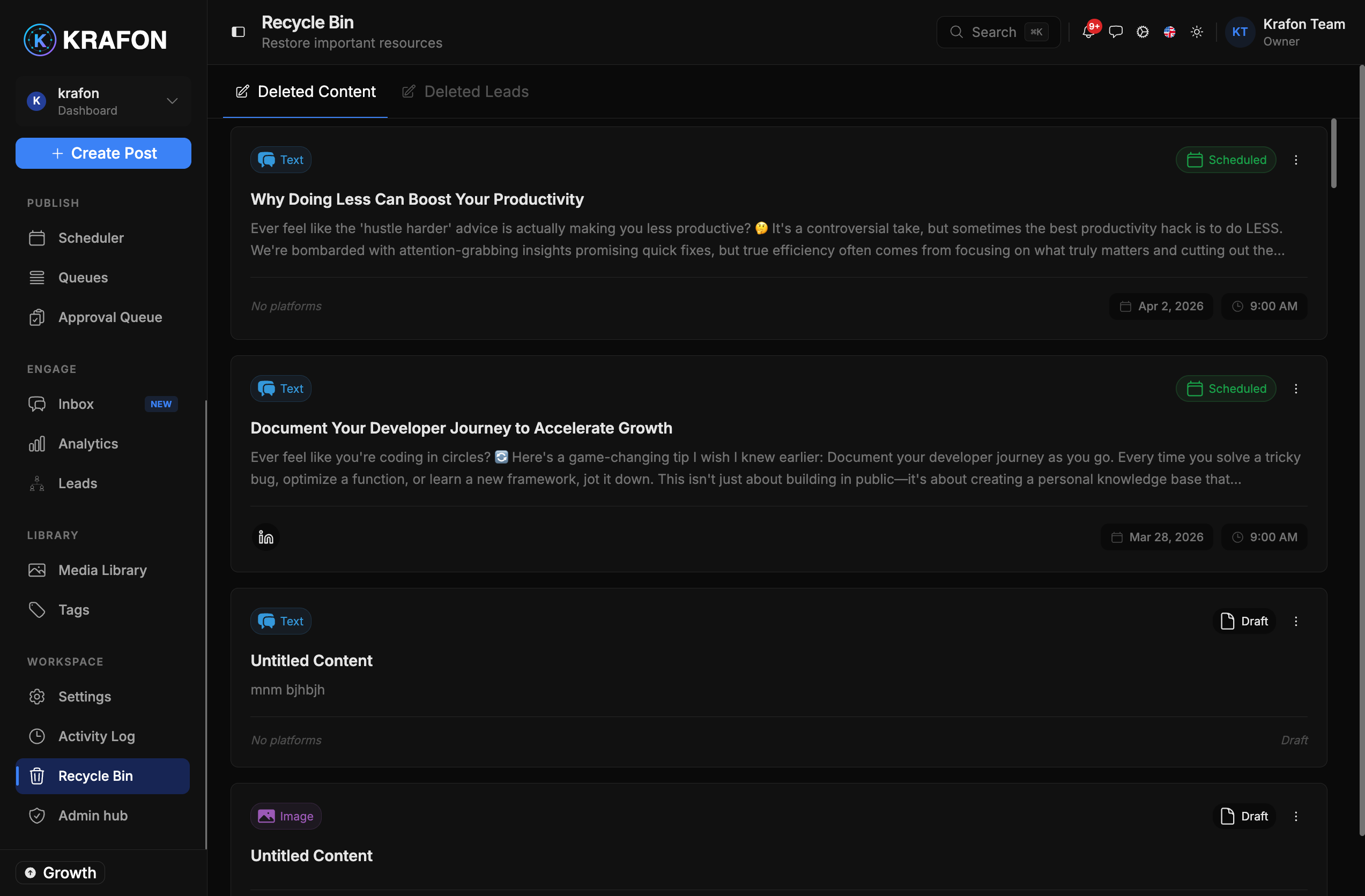The height and width of the screenshot is (896, 1365).
Task: Click the Growth plan badge
Action: coord(60,872)
